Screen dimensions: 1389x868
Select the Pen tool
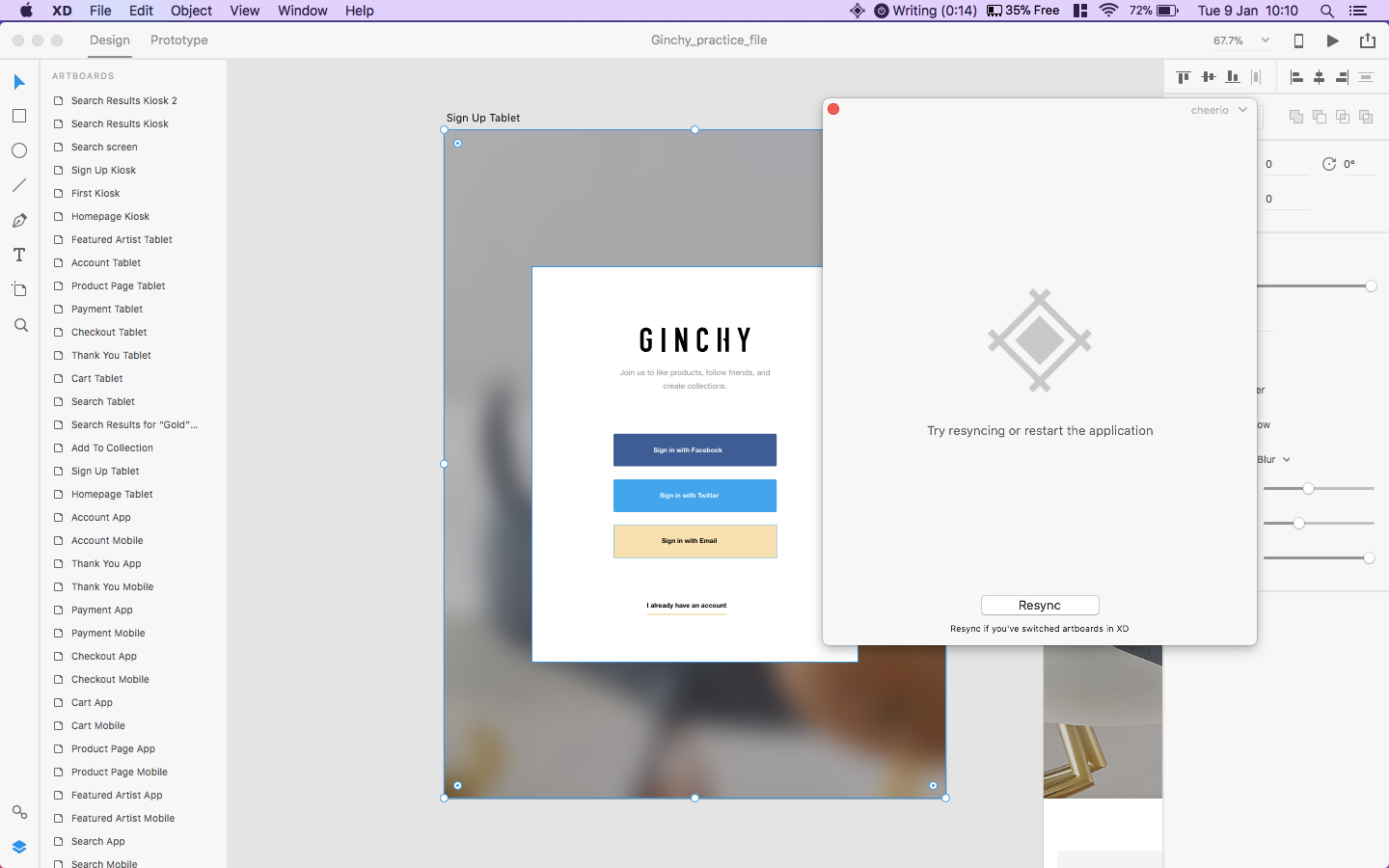pos(19,221)
